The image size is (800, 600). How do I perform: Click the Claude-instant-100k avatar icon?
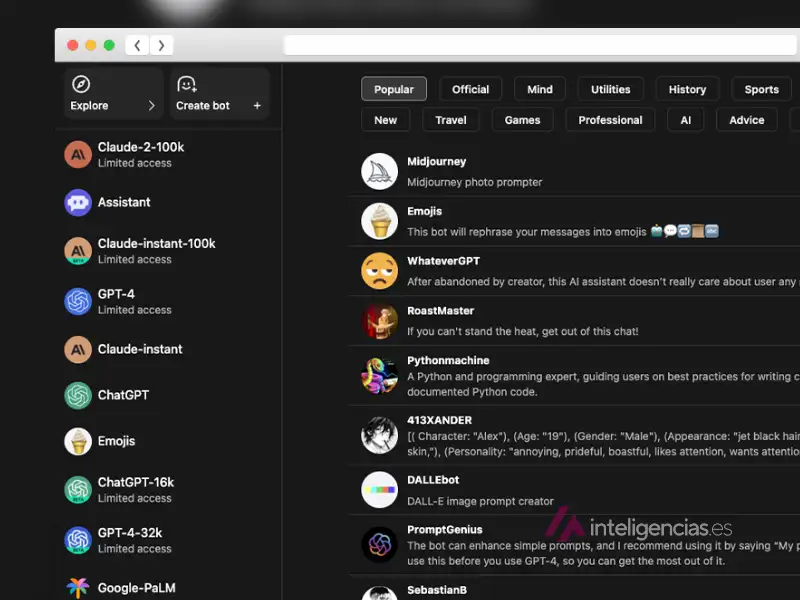[78, 251]
